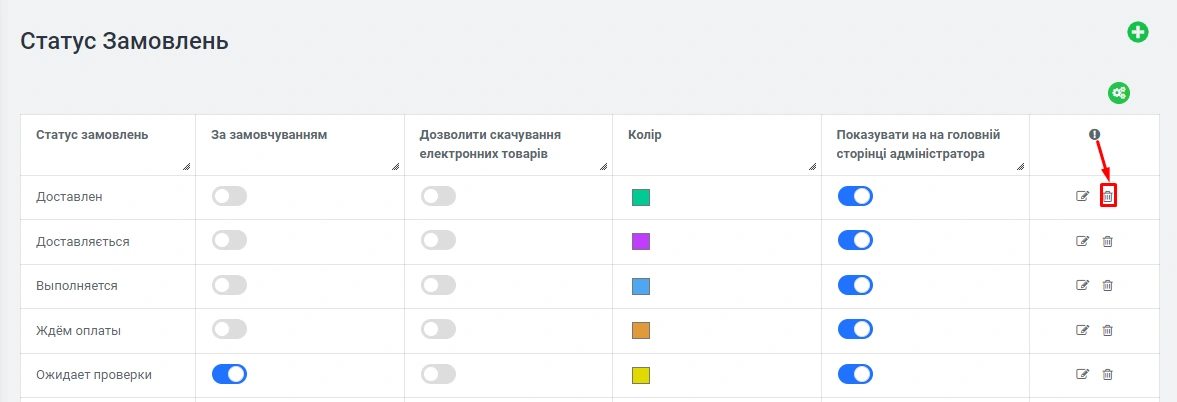Enable default toggle for Доставлен

coord(230,197)
